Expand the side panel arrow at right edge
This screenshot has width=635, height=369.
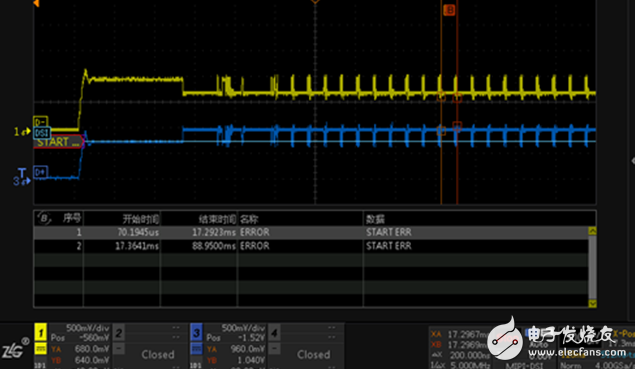pos(633,161)
